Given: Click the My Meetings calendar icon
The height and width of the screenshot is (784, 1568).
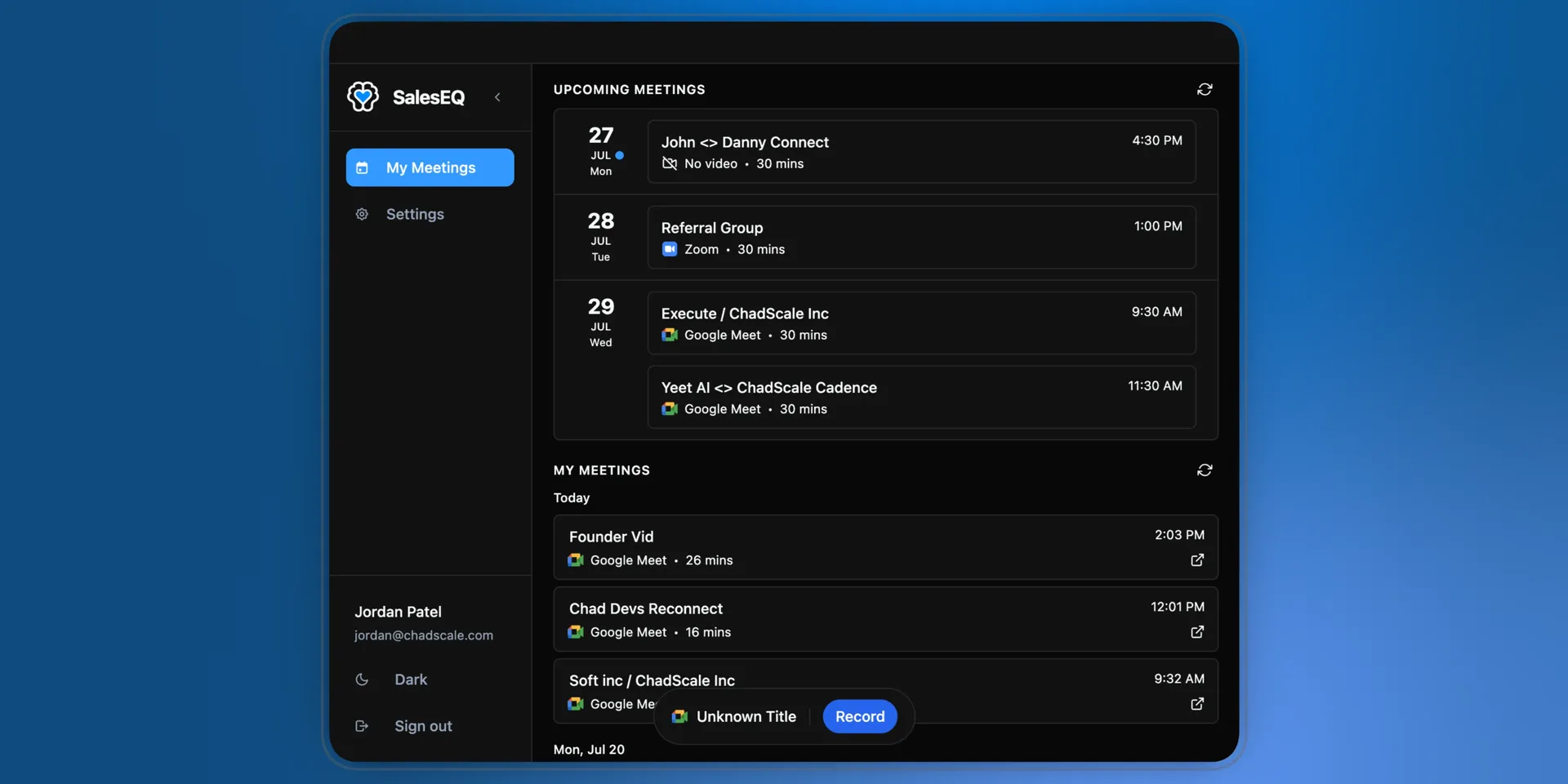Looking at the screenshot, I should coord(362,167).
